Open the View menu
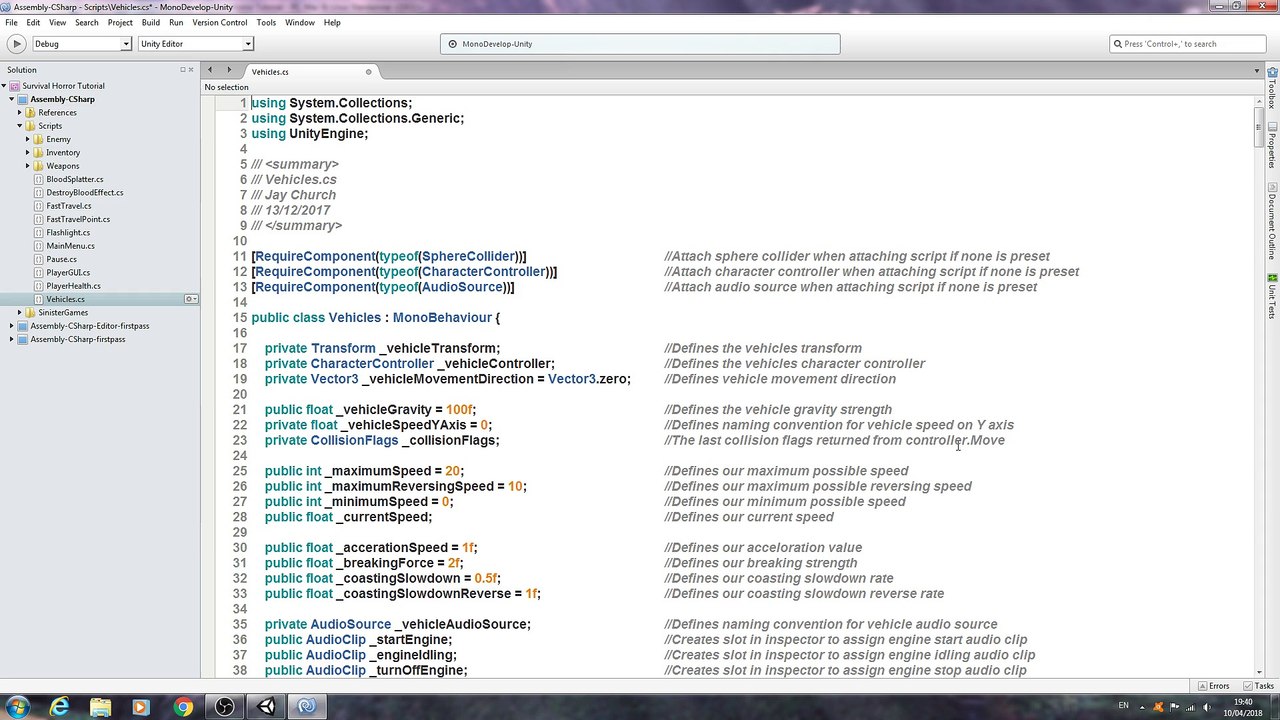Viewport: 1280px width, 720px height. tap(57, 22)
